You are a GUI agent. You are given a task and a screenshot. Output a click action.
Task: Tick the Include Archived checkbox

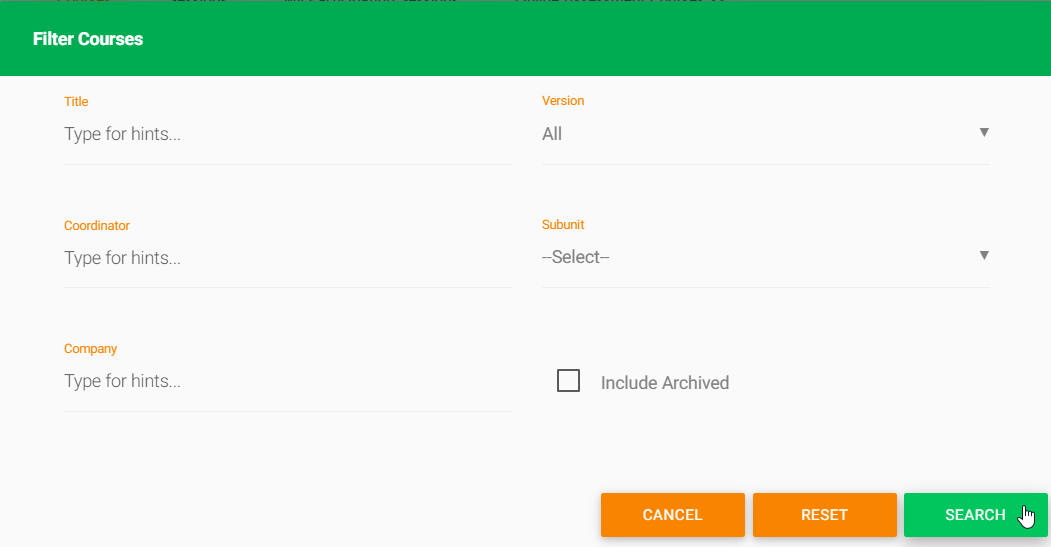coord(568,381)
